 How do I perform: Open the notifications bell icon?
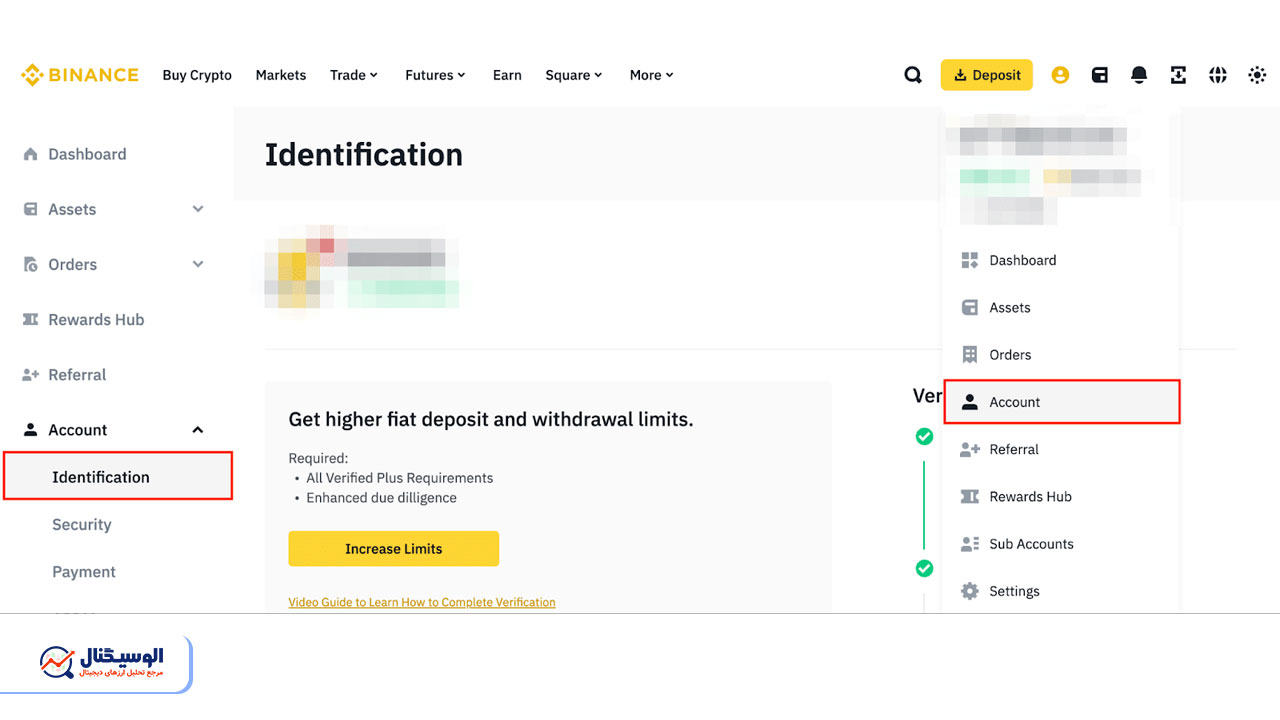[1139, 75]
